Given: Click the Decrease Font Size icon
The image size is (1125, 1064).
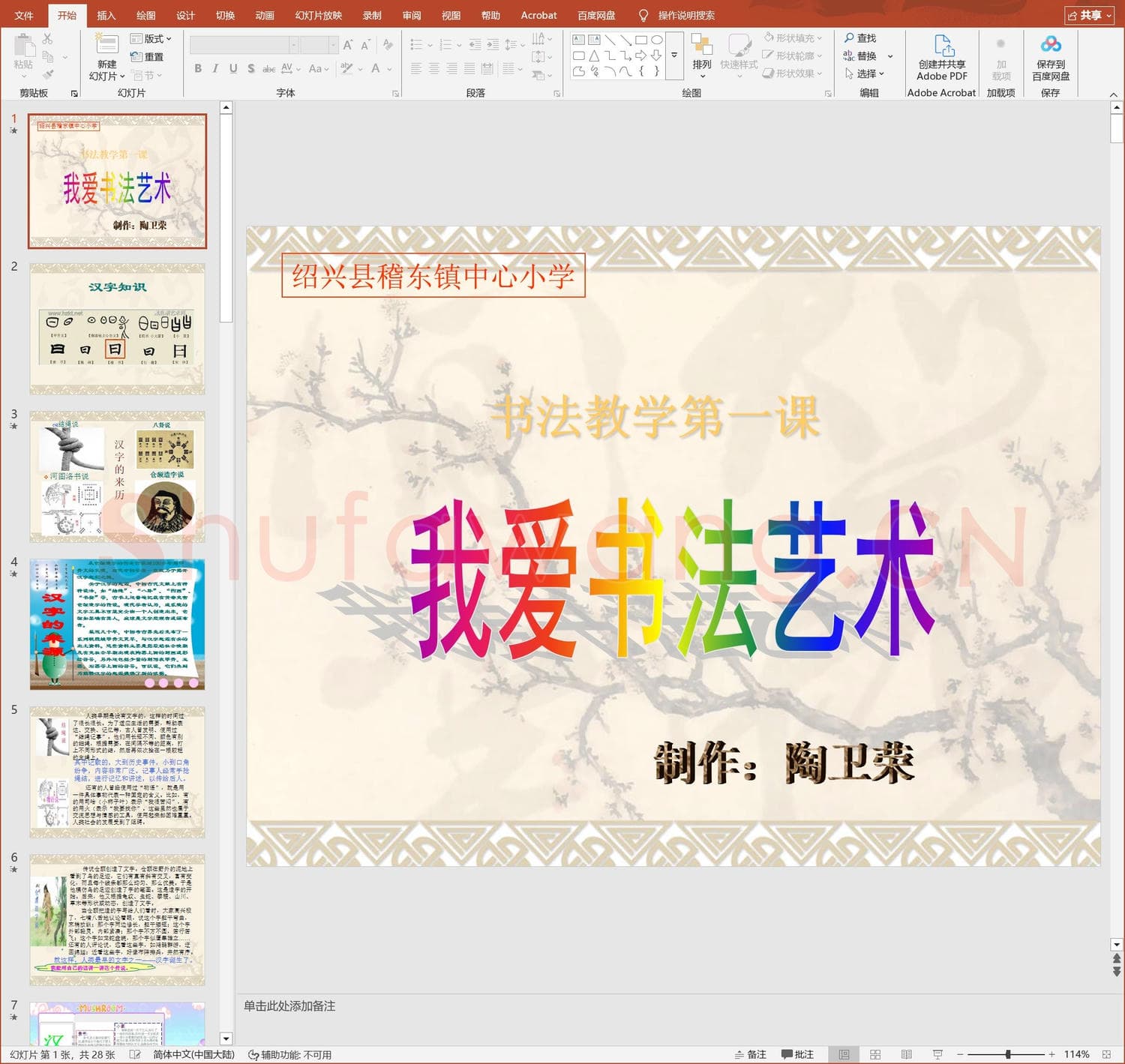Looking at the screenshot, I should pos(365,45).
